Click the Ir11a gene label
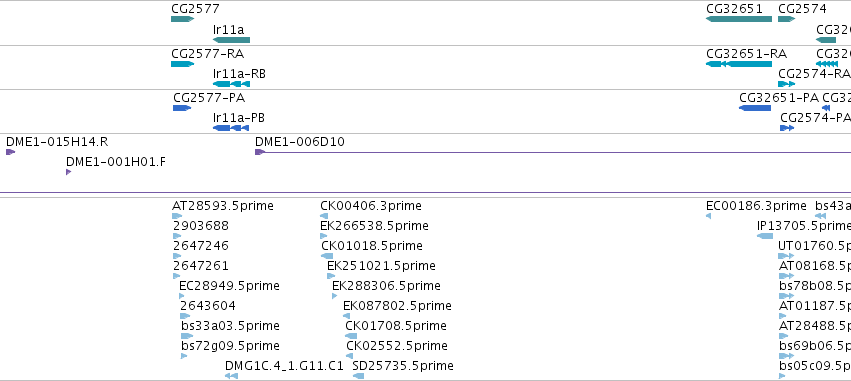851x381 pixels. click(228, 29)
